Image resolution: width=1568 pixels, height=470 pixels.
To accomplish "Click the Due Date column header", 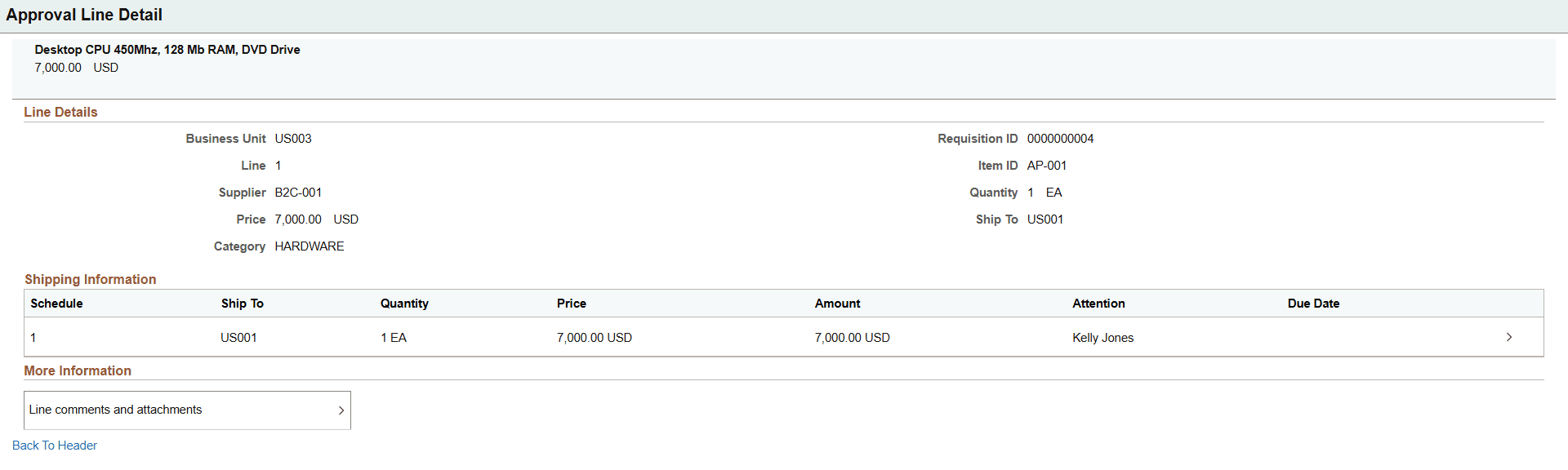I will point(1313,304).
